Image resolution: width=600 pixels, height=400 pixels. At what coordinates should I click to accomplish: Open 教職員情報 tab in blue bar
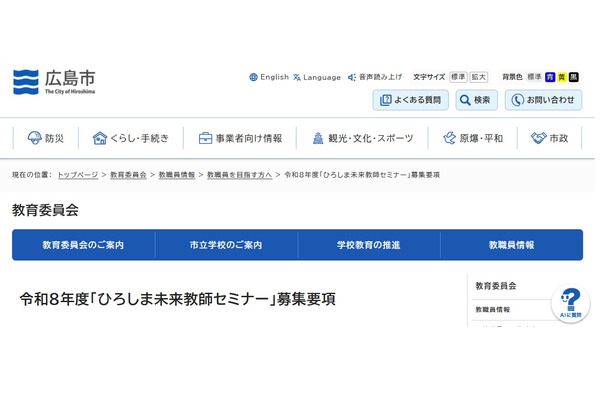coord(512,245)
